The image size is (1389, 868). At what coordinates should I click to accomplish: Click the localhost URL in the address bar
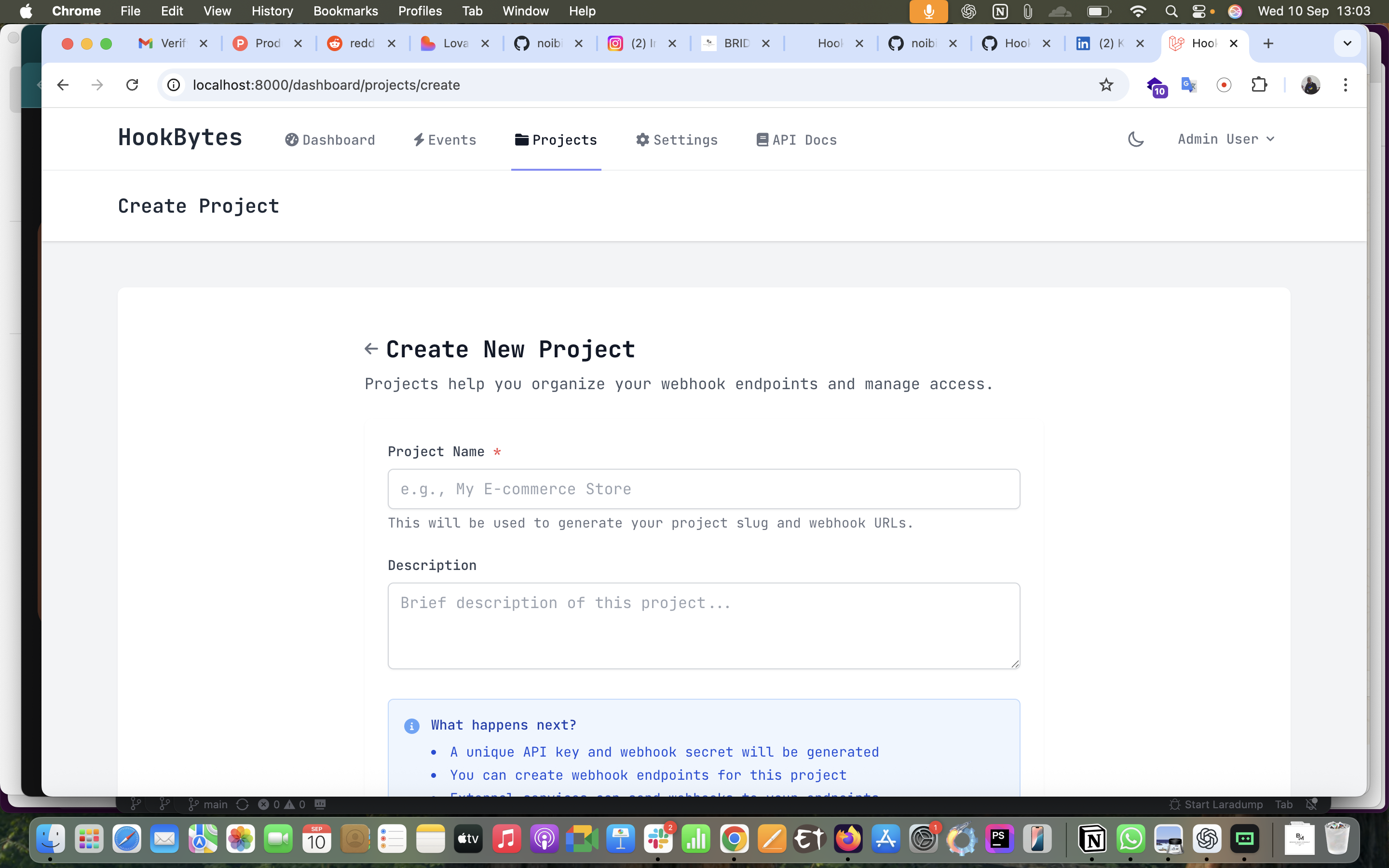tap(326, 85)
